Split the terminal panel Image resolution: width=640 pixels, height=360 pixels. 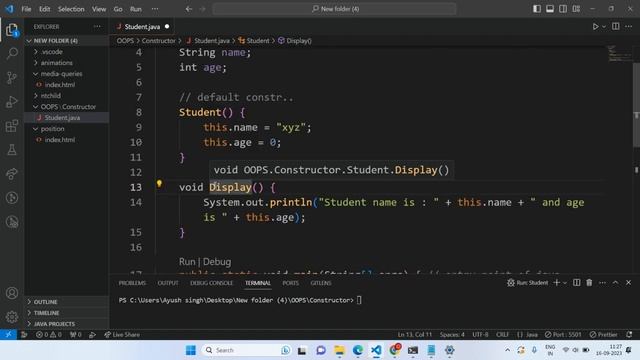click(x=576, y=282)
